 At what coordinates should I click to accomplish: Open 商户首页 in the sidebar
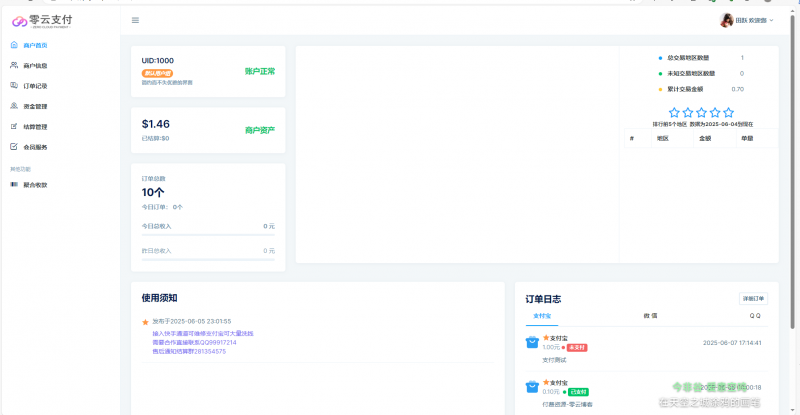pyautogui.click(x=35, y=46)
